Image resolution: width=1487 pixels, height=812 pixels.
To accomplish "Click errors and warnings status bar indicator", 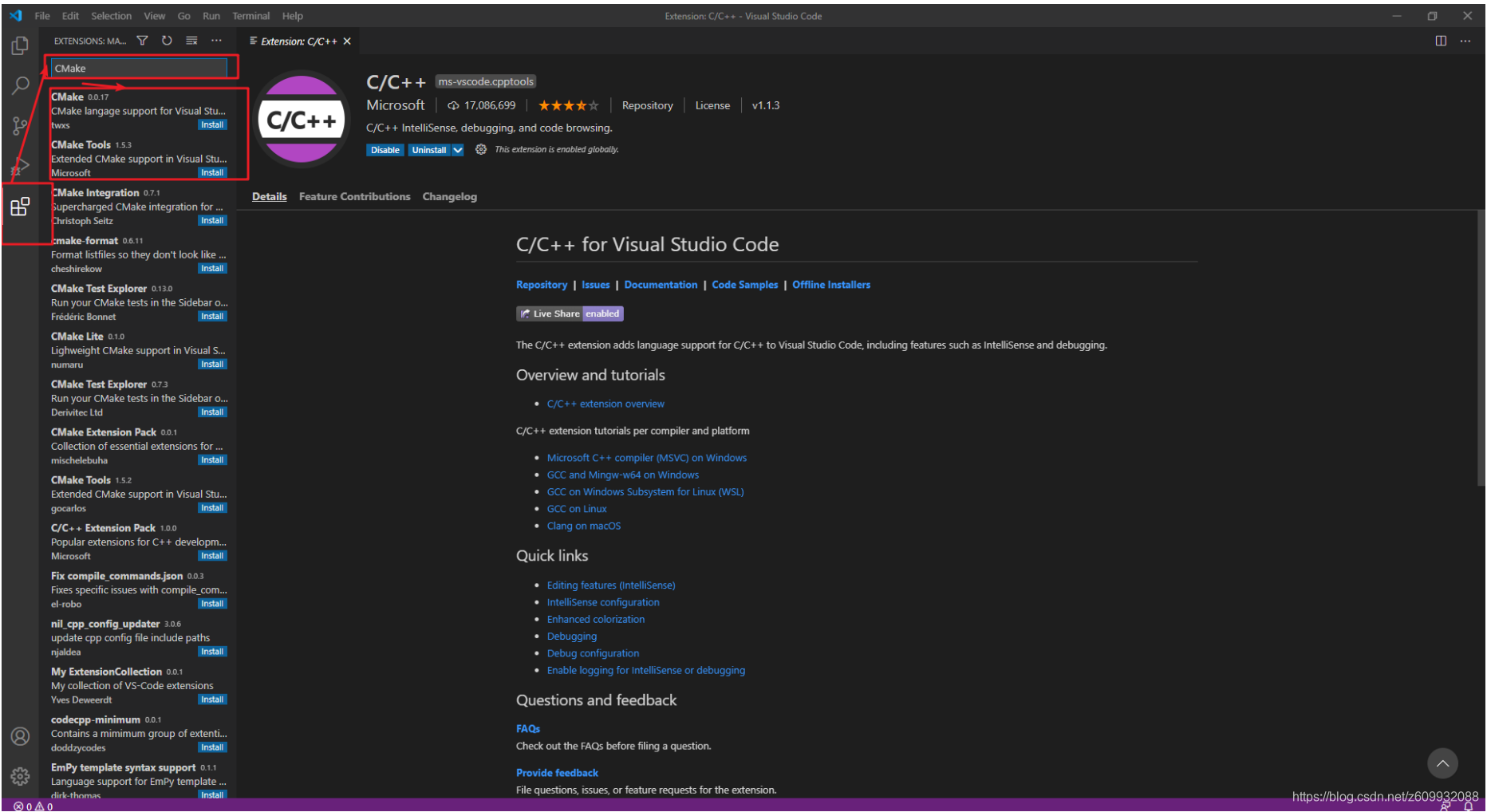I will click(x=34, y=806).
